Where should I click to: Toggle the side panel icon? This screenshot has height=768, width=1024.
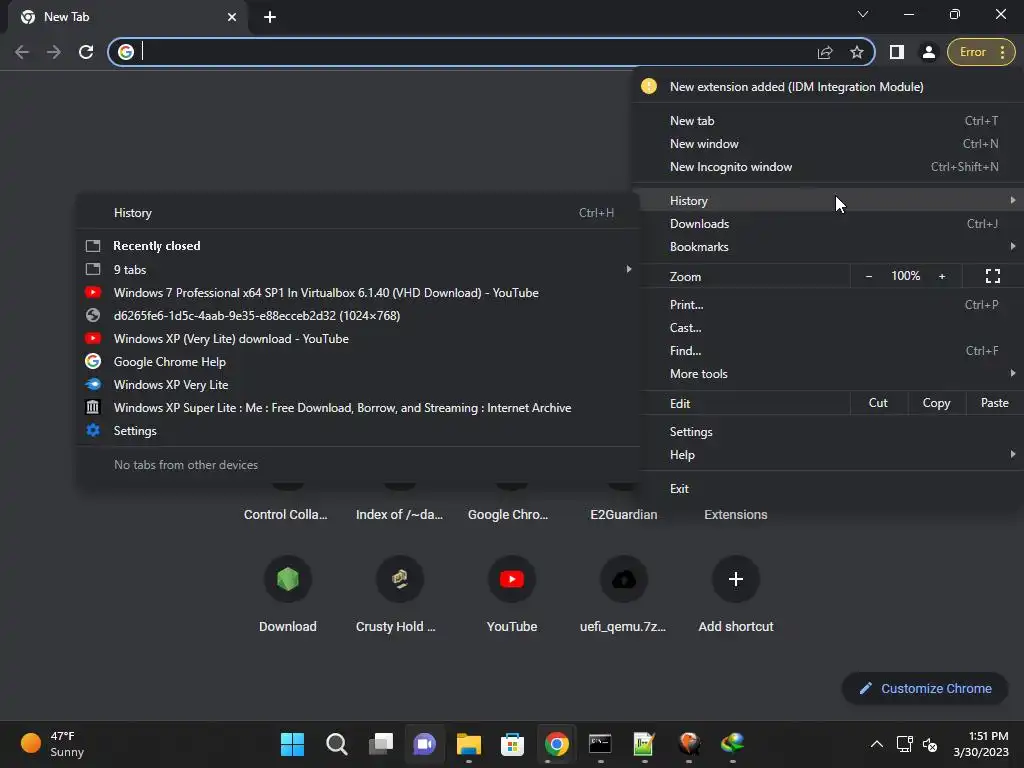tap(897, 52)
